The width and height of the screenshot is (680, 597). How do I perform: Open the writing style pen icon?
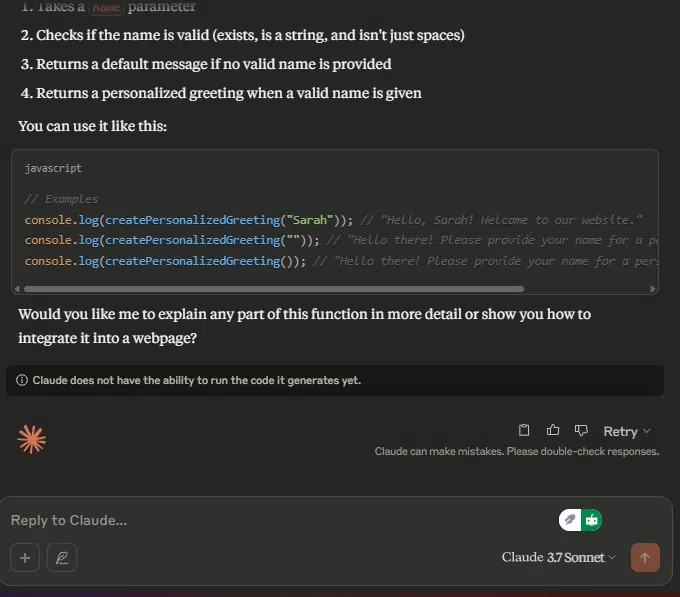62,558
